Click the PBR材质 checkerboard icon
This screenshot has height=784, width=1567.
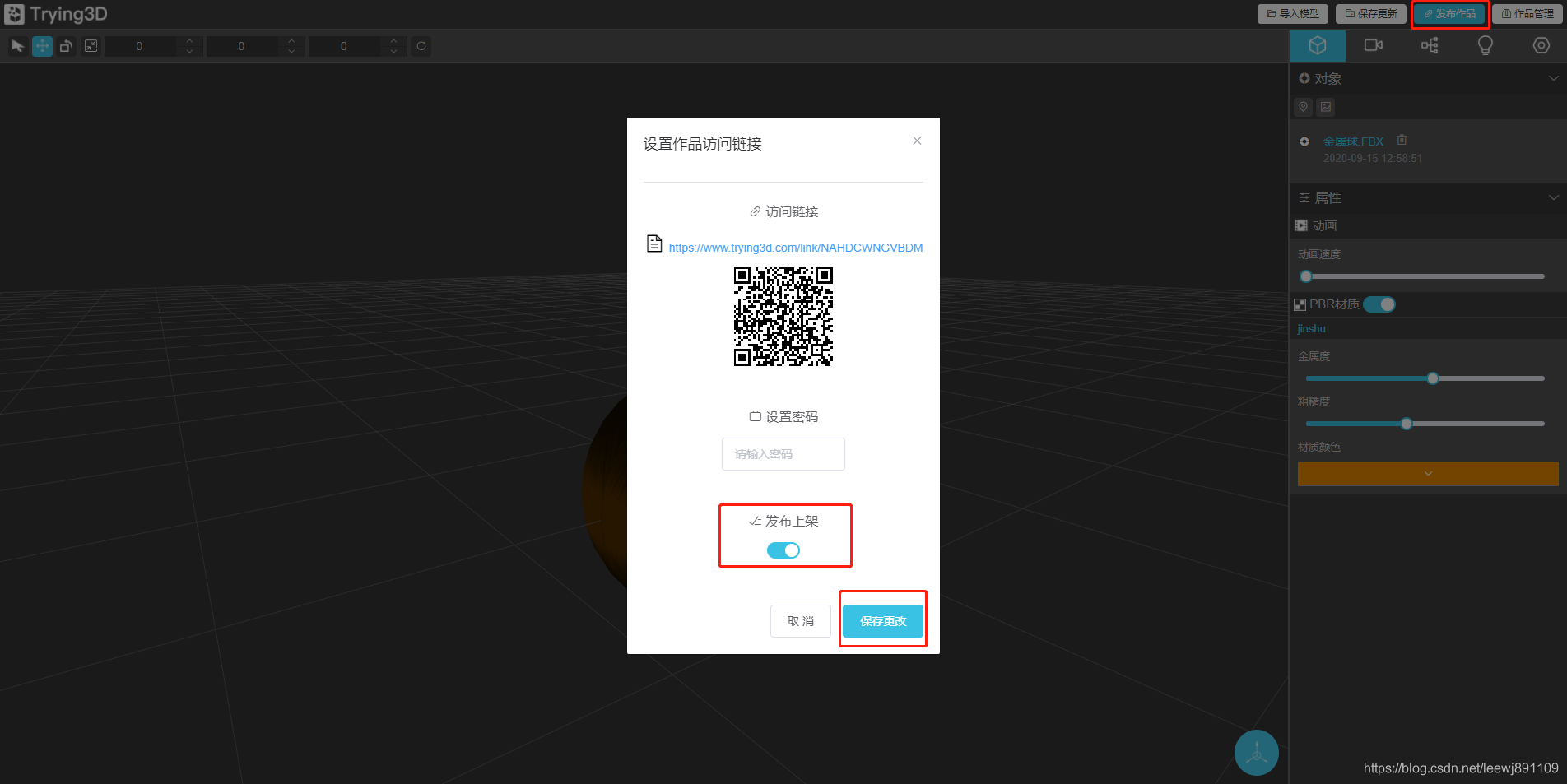tap(1300, 304)
